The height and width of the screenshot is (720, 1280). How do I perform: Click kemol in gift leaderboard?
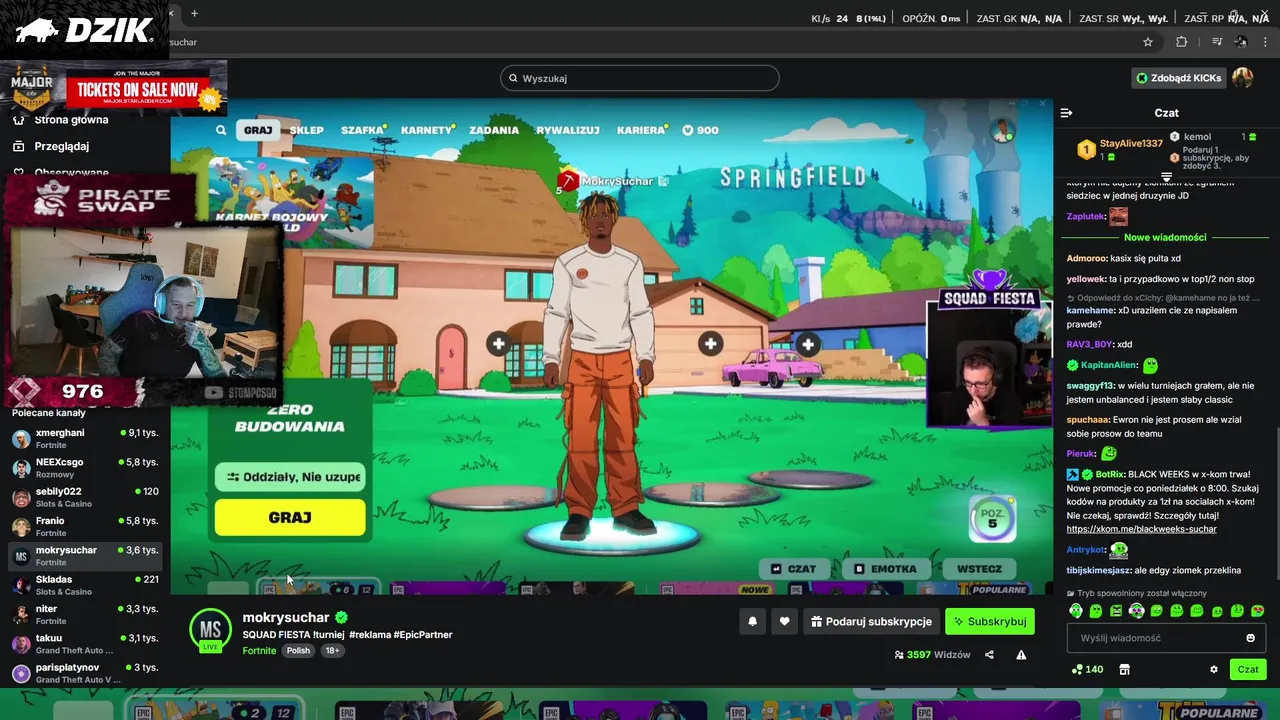pos(1197,137)
